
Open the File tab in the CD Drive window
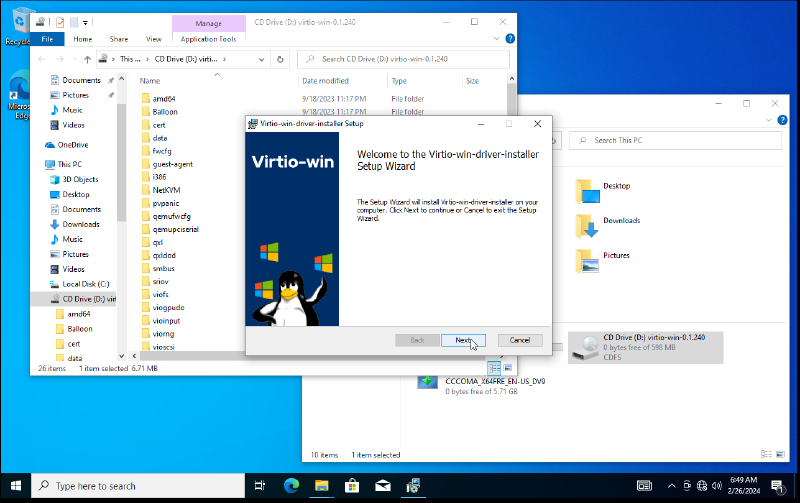pyautogui.click(x=47, y=39)
